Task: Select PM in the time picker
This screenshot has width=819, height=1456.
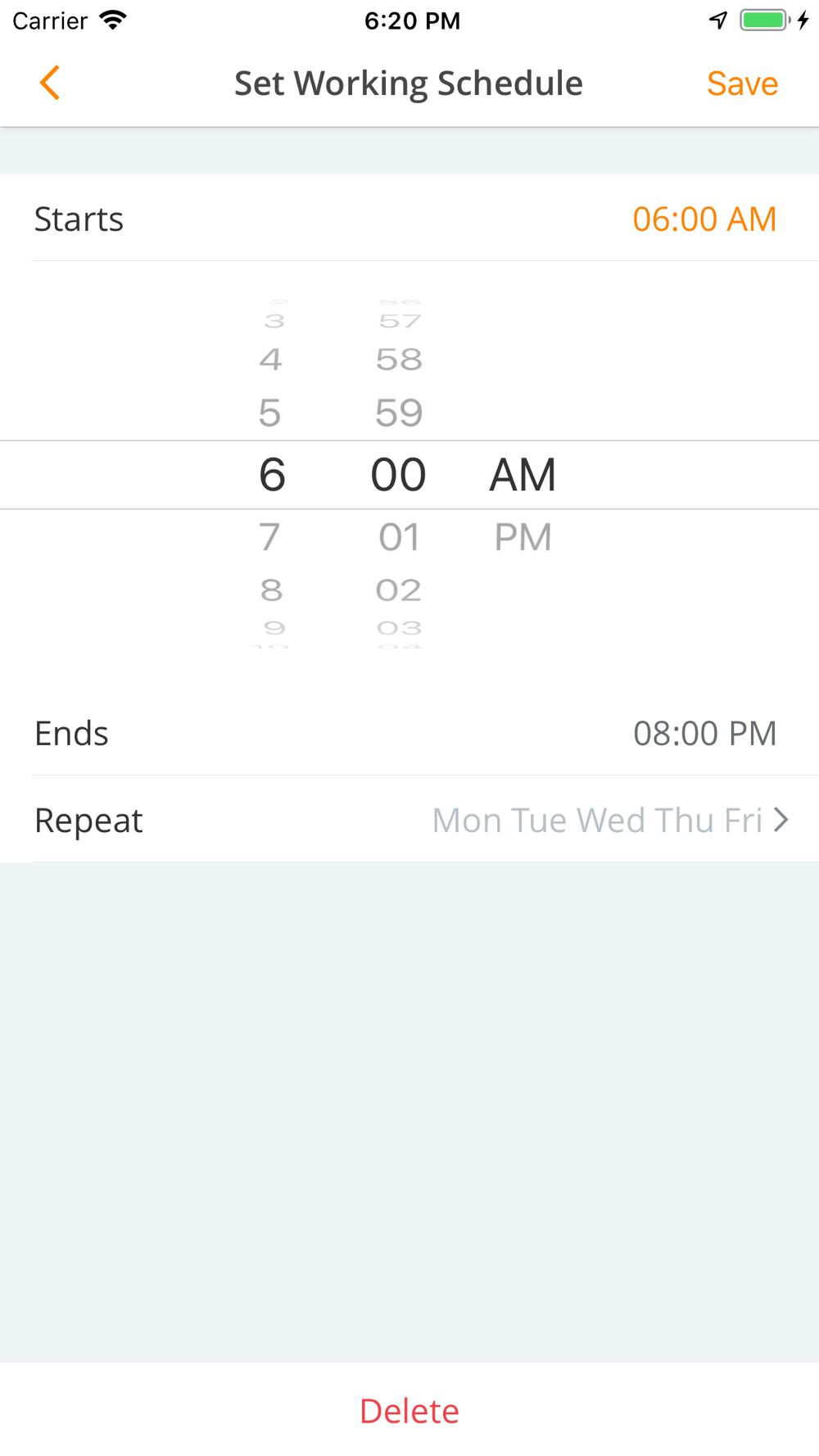Action: click(523, 537)
